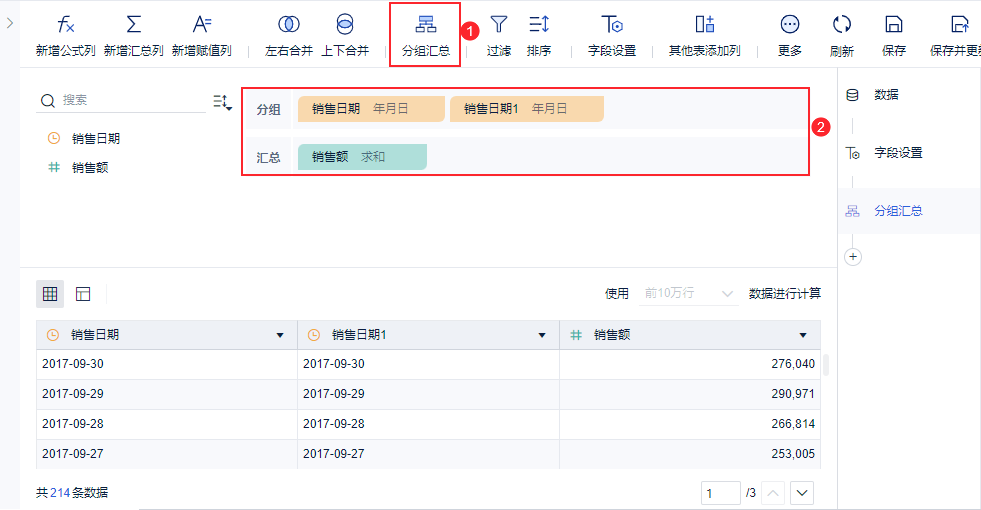
Task: Open the 分组汇总 group summary tool
Action: tap(425, 36)
